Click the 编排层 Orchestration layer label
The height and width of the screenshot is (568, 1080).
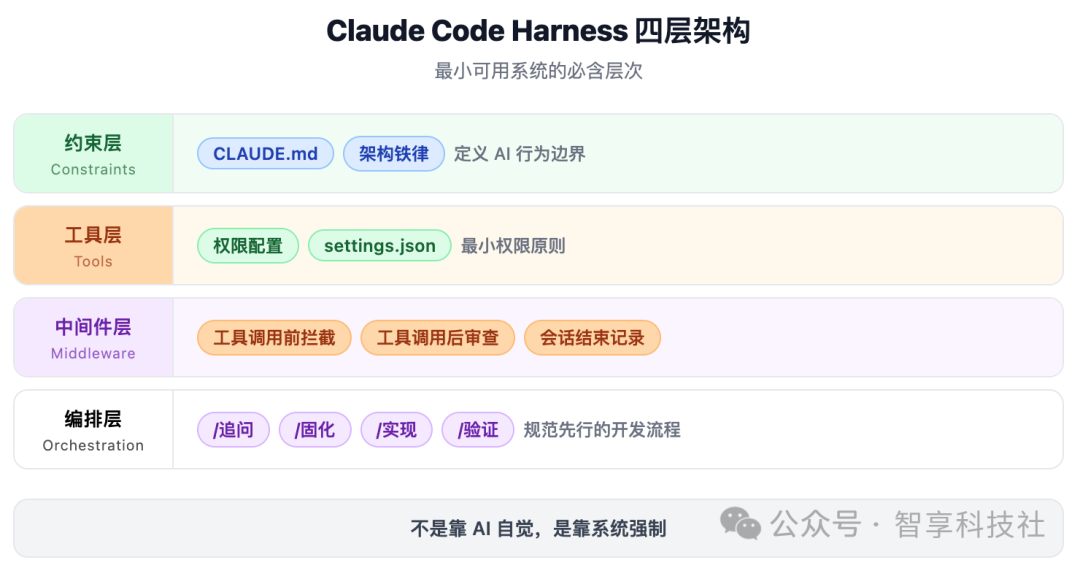pyautogui.click(x=93, y=430)
